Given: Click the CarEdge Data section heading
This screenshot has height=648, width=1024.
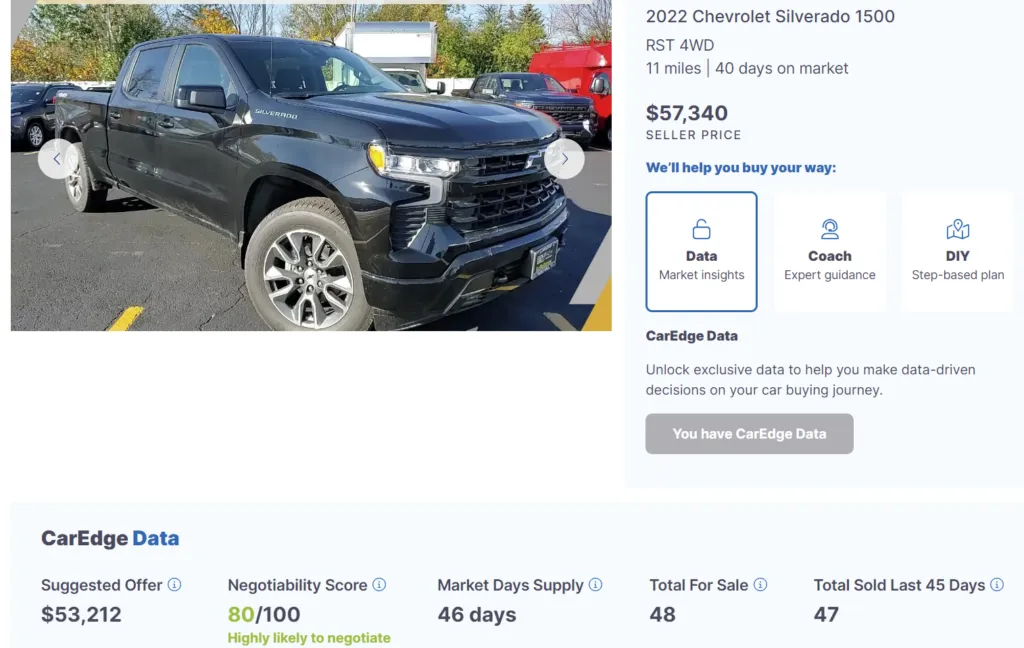Looking at the screenshot, I should tap(110, 538).
